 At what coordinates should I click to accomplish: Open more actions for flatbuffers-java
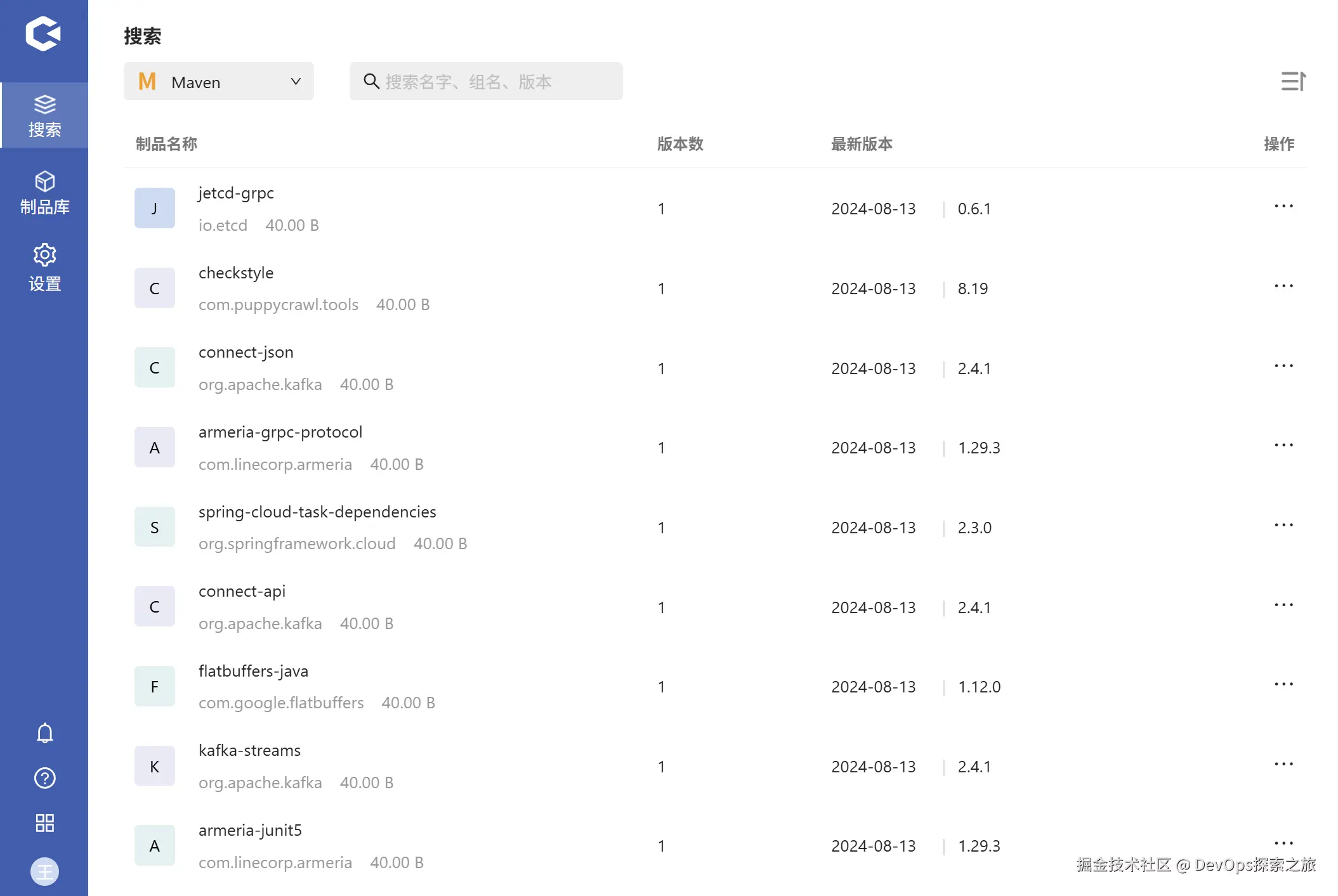point(1283,685)
